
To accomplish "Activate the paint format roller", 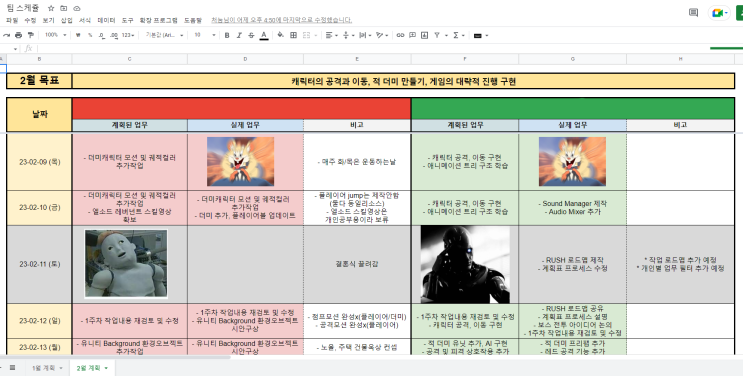I will tap(31, 35).
